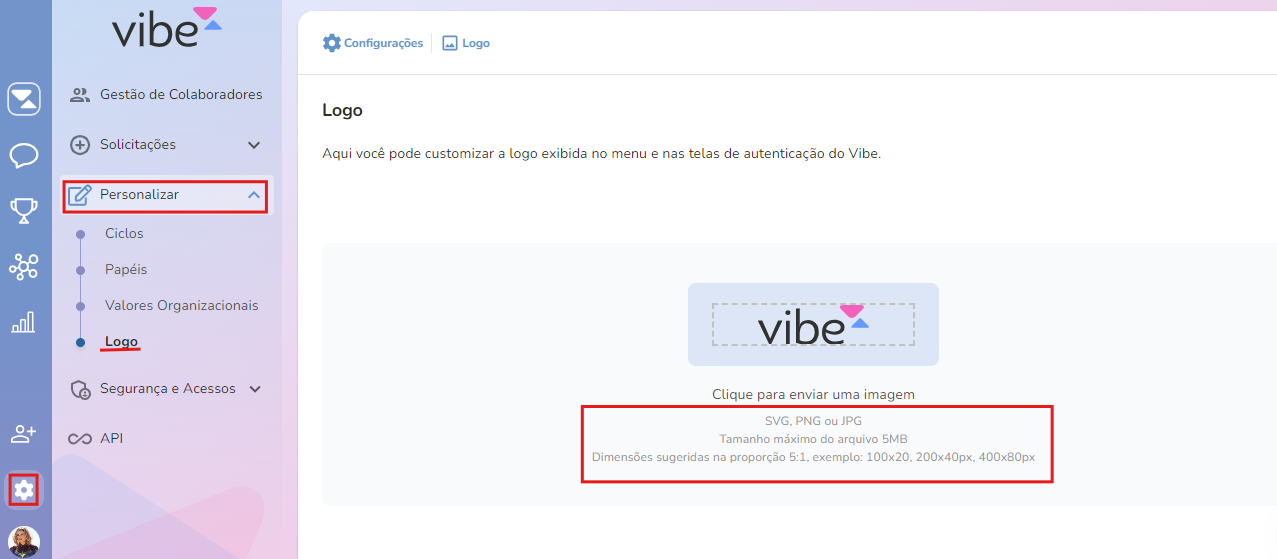1277x559 pixels.
Task: Open the Ciclos submenu item
Action: [x=124, y=233]
